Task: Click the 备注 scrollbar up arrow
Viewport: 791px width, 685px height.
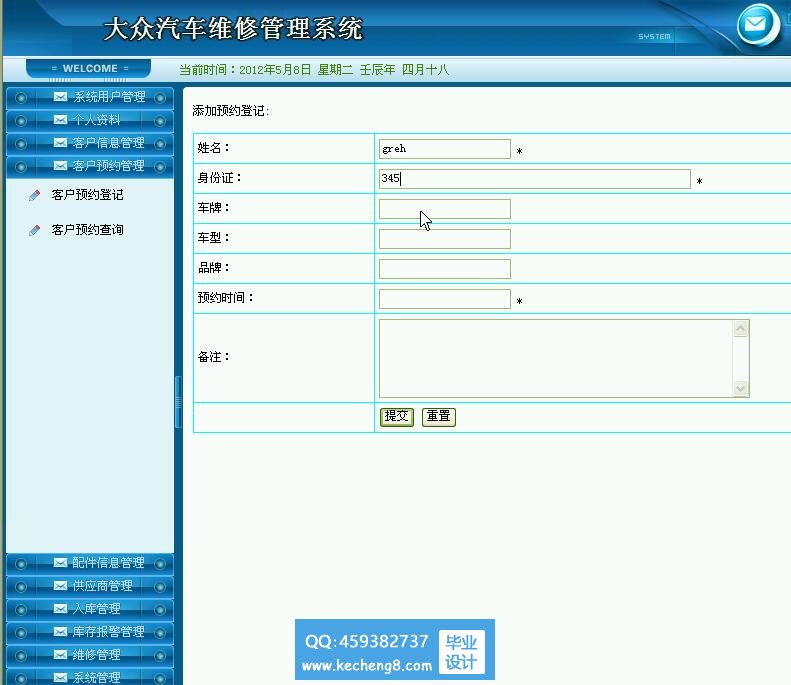Action: click(741, 329)
